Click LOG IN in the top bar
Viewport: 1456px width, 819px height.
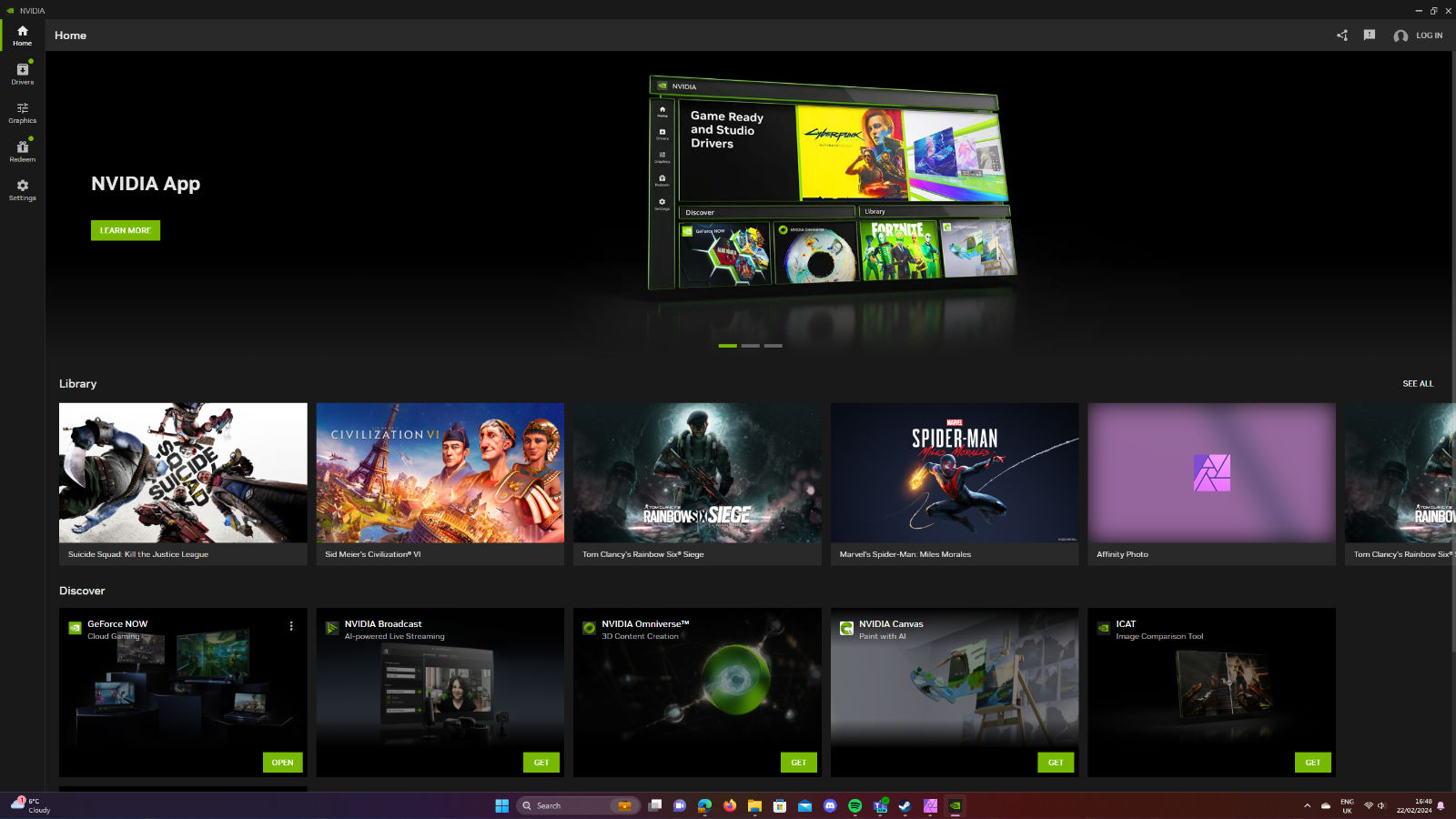pos(1429,35)
